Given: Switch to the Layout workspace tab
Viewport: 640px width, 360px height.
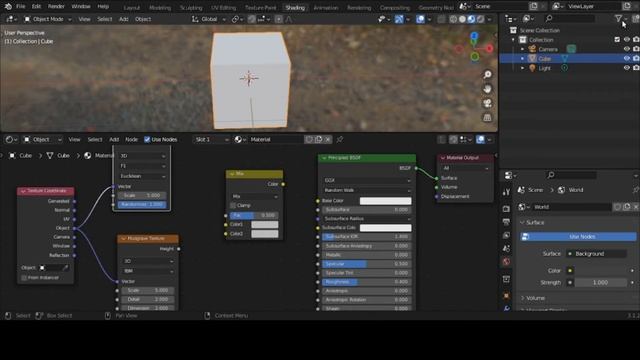Looking at the screenshot, I should pos(132,7).
